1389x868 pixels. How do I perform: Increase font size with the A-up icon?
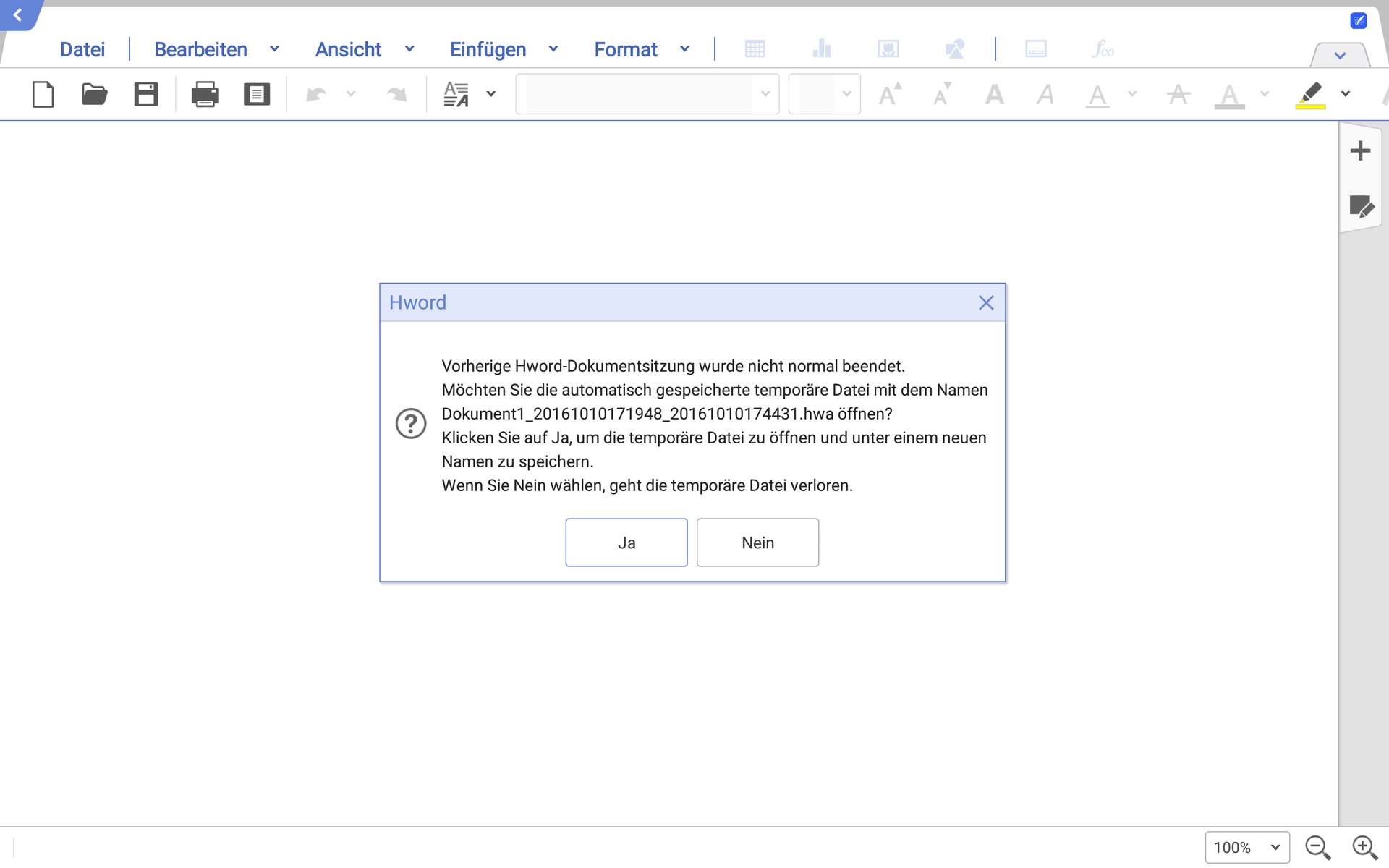point(890,94)
